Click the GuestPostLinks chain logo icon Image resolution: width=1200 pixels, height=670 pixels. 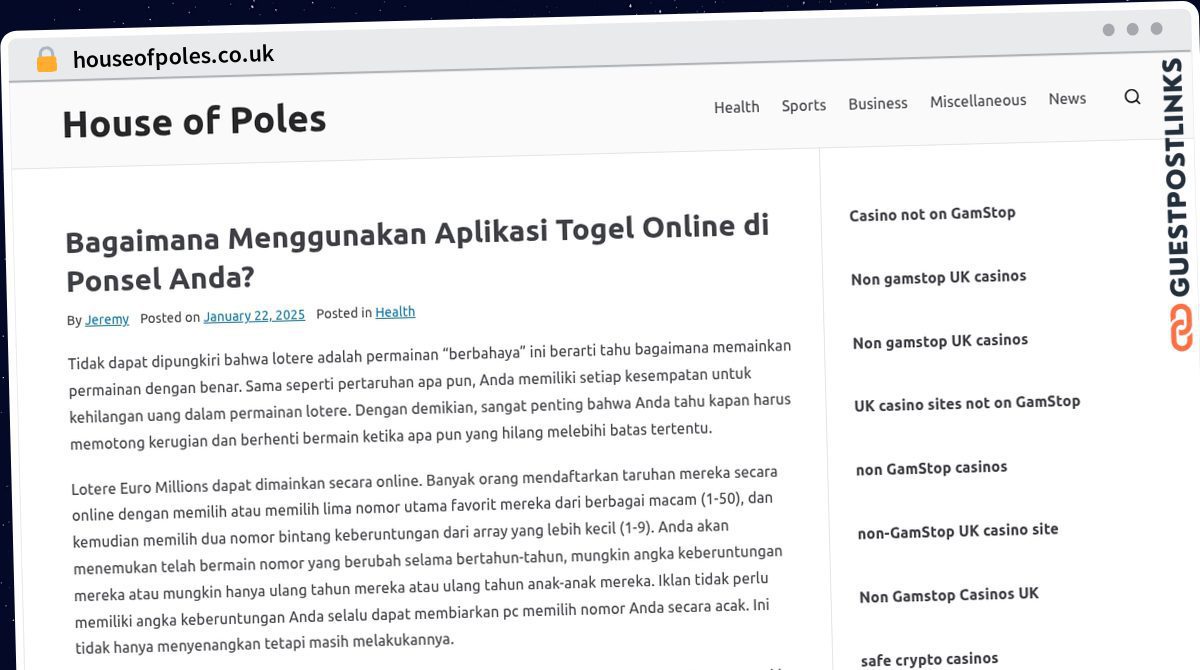pyautogui.click(x=1181, y=328)
